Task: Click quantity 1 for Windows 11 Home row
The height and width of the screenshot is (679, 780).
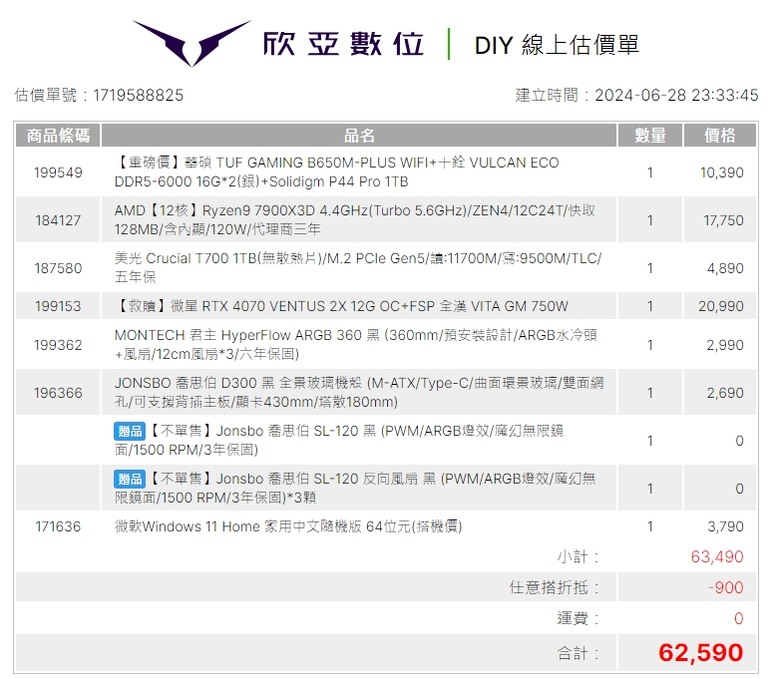Action: pos(650,526)
